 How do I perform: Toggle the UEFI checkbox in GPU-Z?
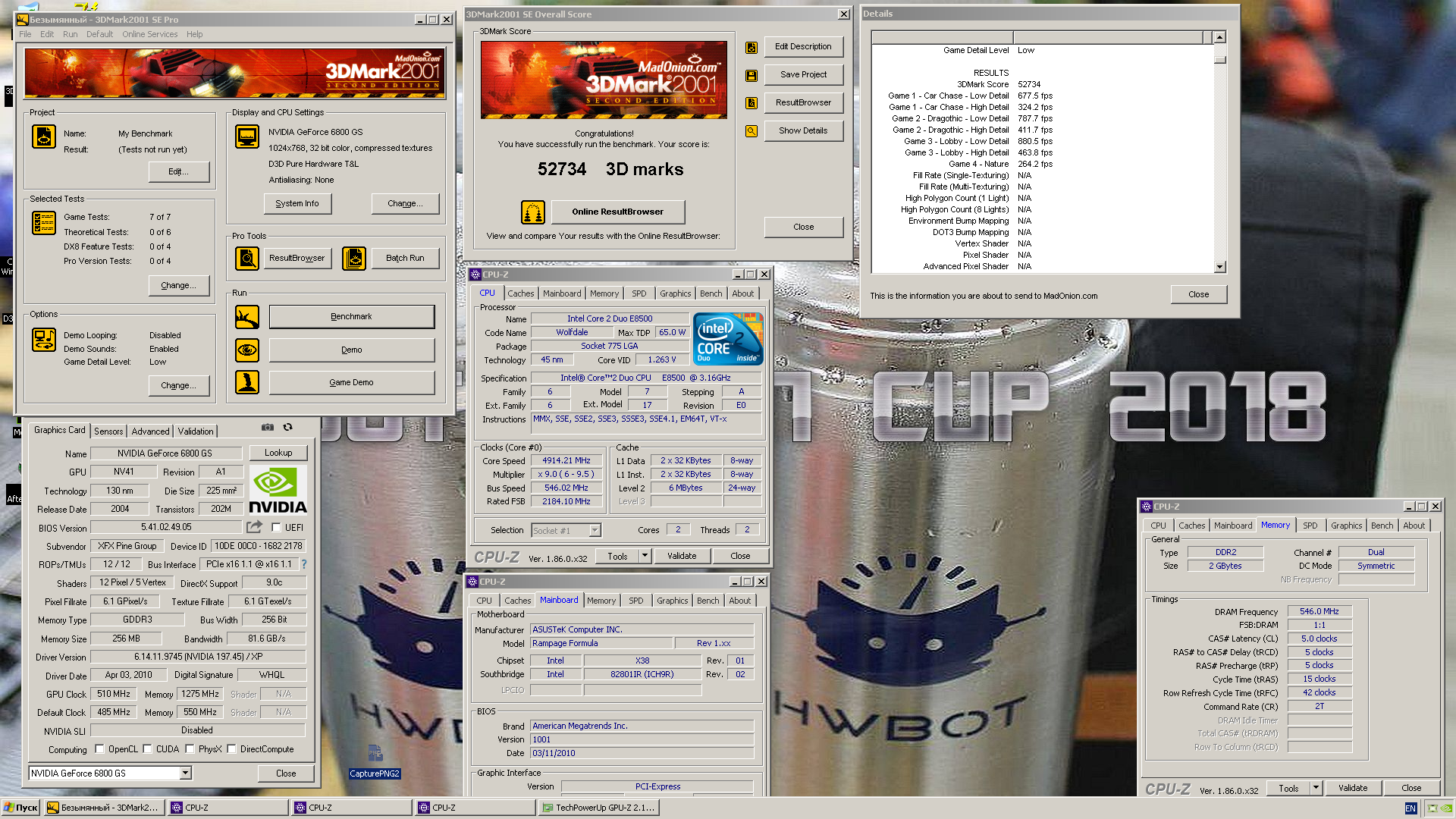point(276,528)
